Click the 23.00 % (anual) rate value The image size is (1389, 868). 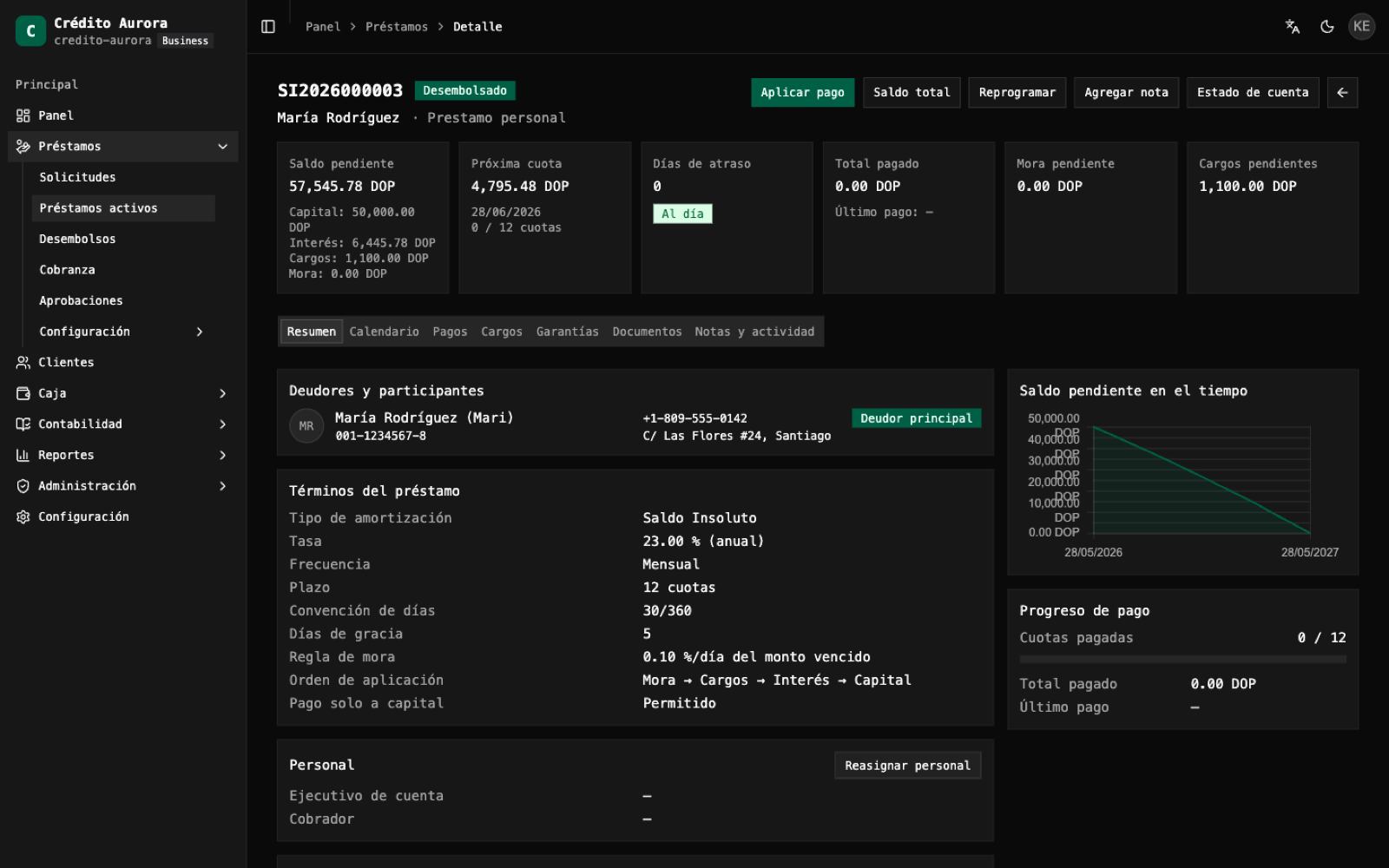[703, 541]
